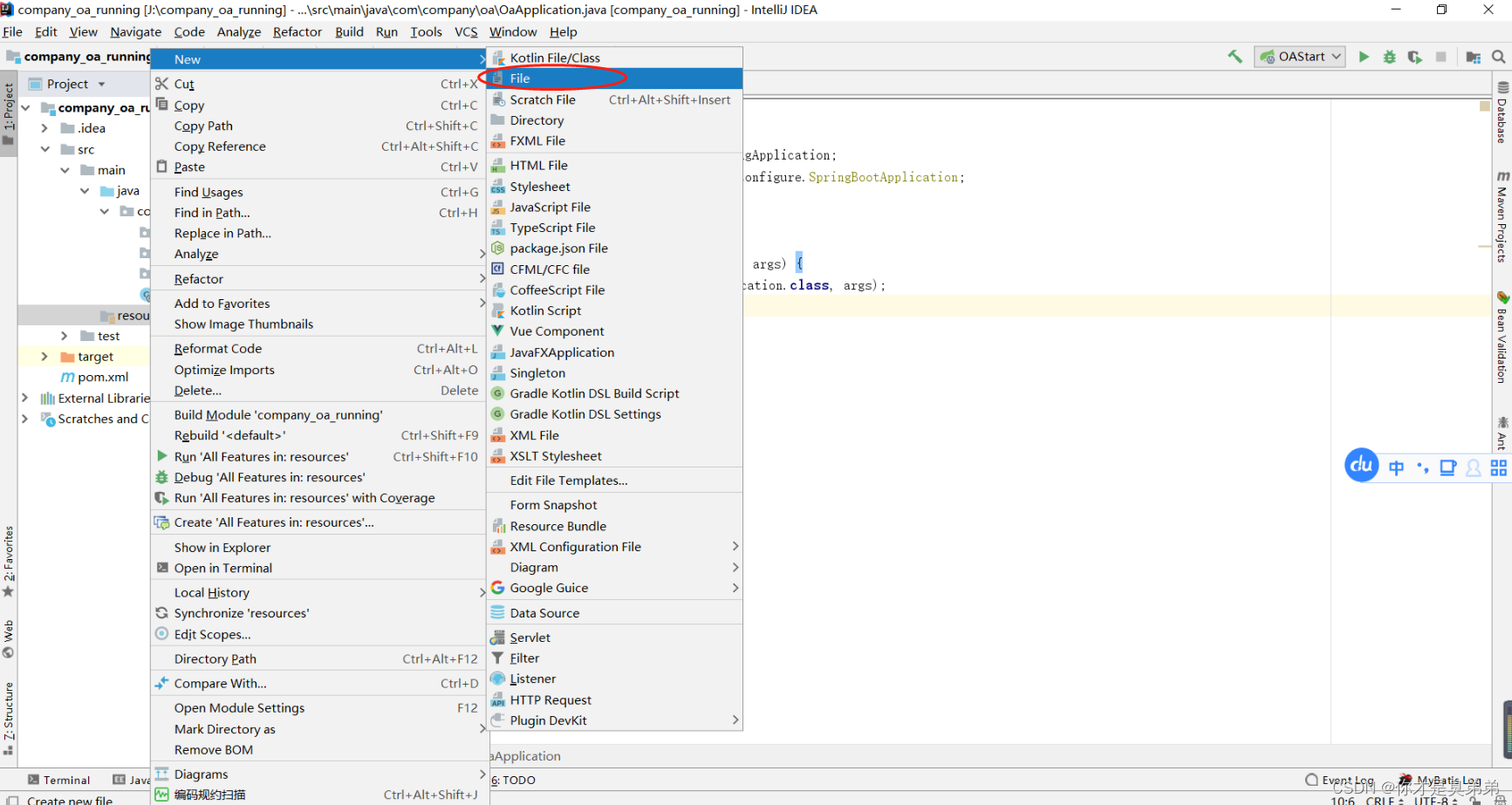Viewport: 1512px width, 805px height.
Task: Click the Build project hammer icon
Action: (1235, 57)
